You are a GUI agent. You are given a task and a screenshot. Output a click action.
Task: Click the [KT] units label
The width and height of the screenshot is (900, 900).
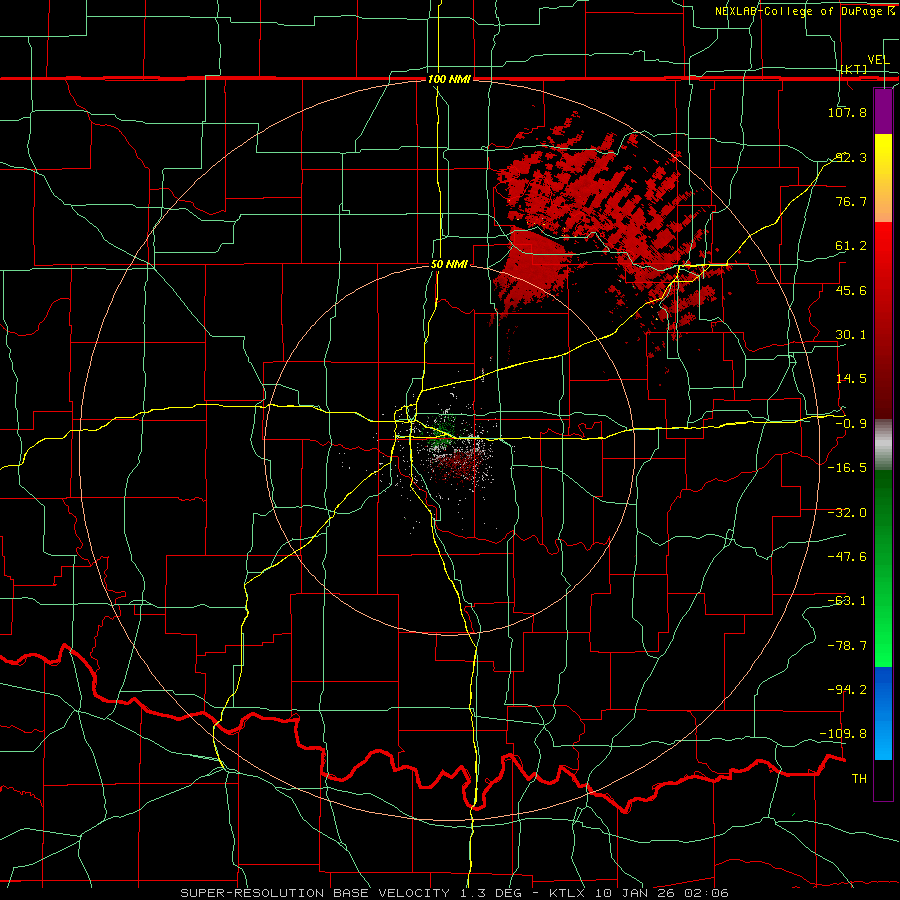[x=854, y=69]
